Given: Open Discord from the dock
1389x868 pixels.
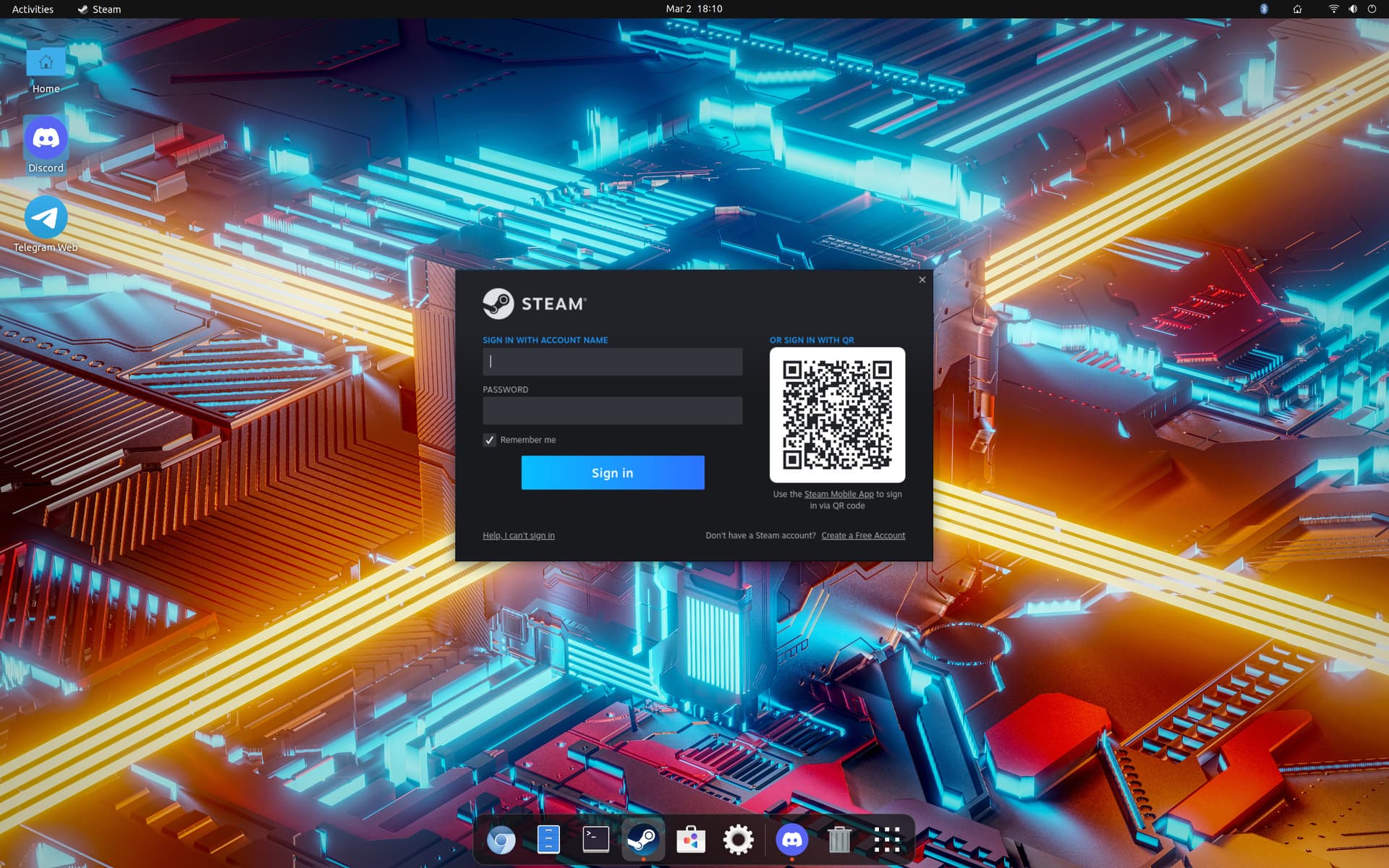Looking at the screenshot, I should pos(792,840).
